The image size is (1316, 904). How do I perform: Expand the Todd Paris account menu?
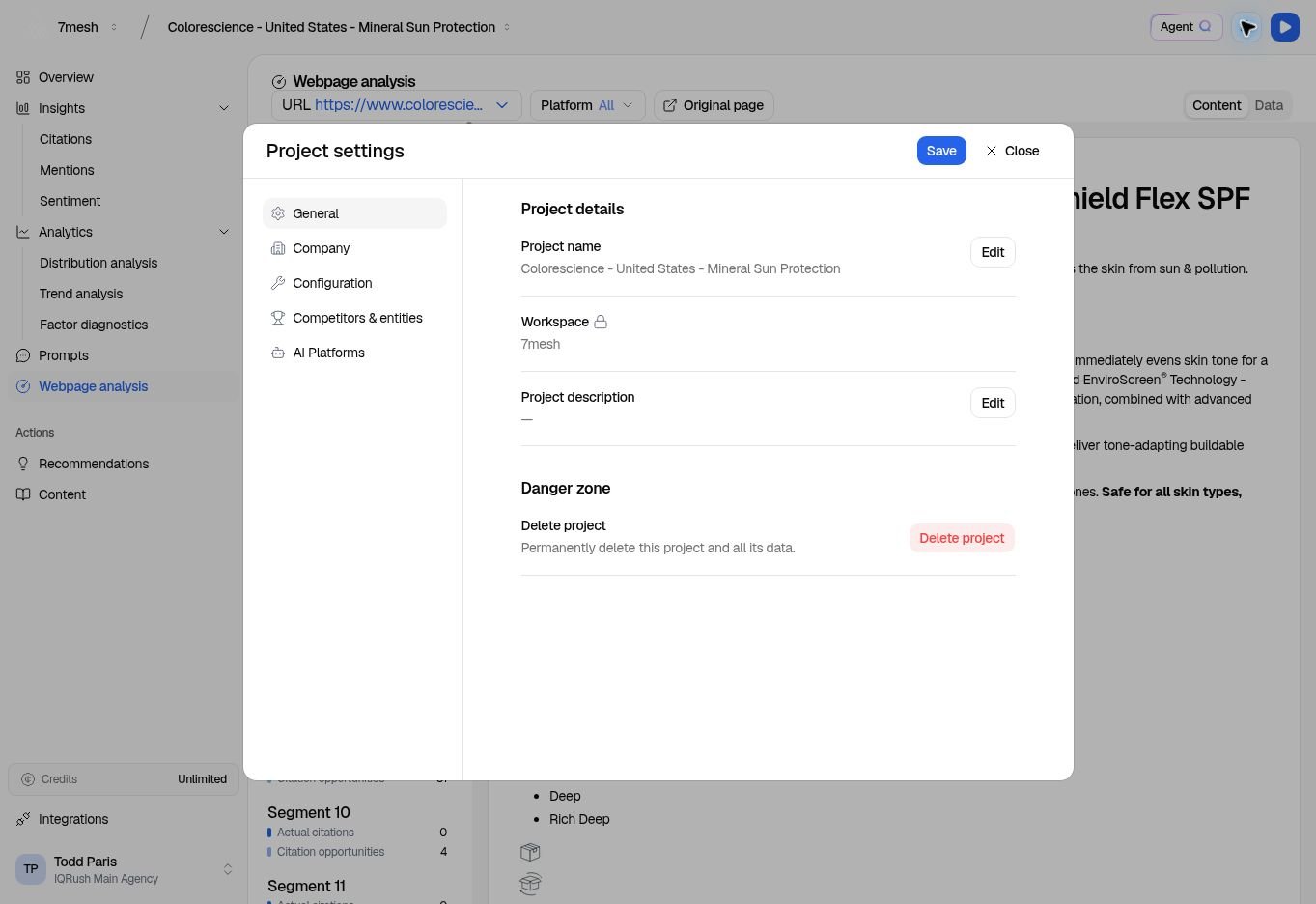coord(228,869)
